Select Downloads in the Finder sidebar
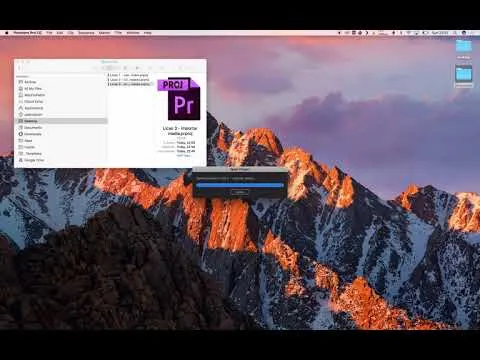The image size is (480, 360). [33, 134]
